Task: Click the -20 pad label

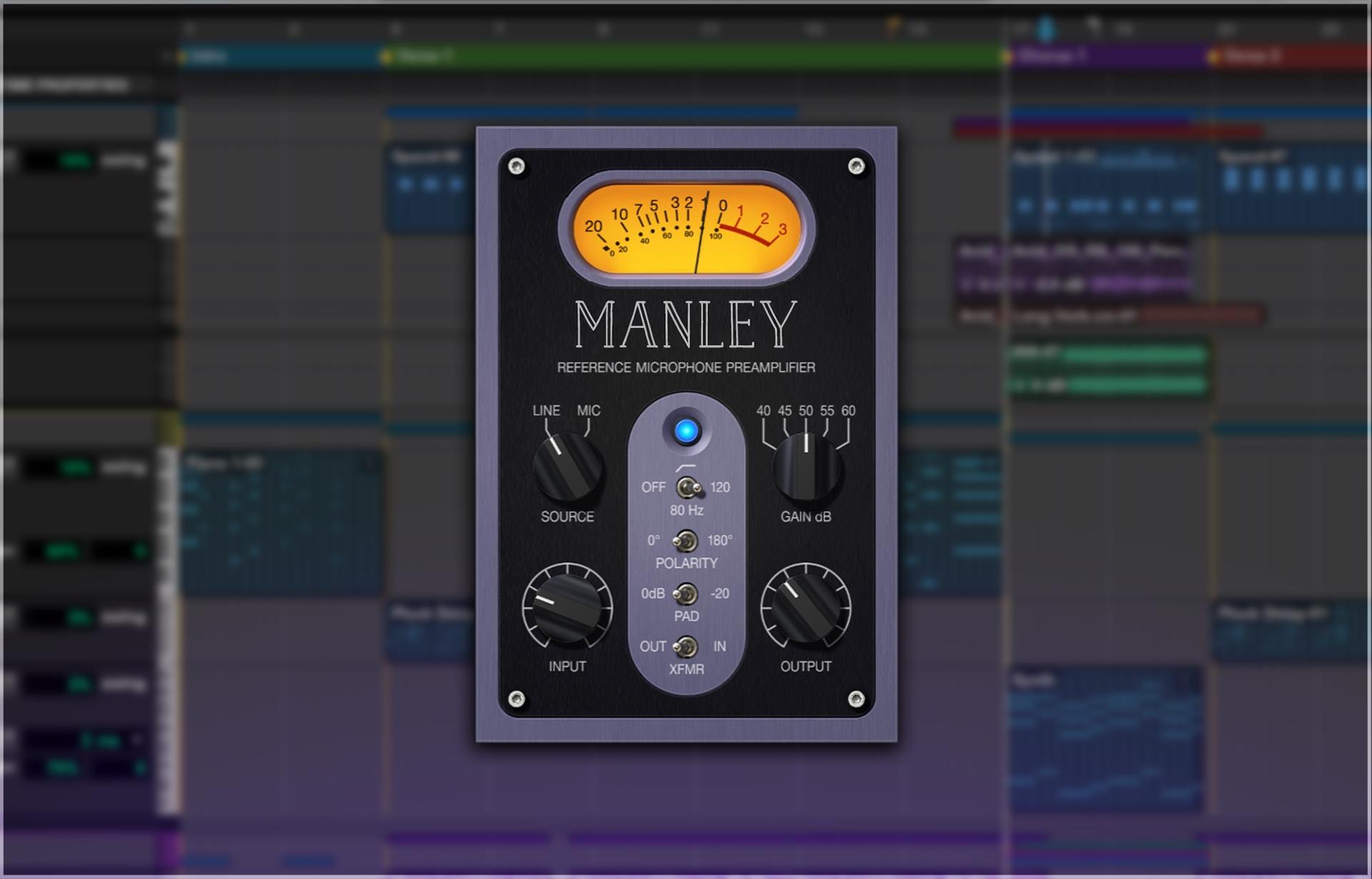Action: 720,594
